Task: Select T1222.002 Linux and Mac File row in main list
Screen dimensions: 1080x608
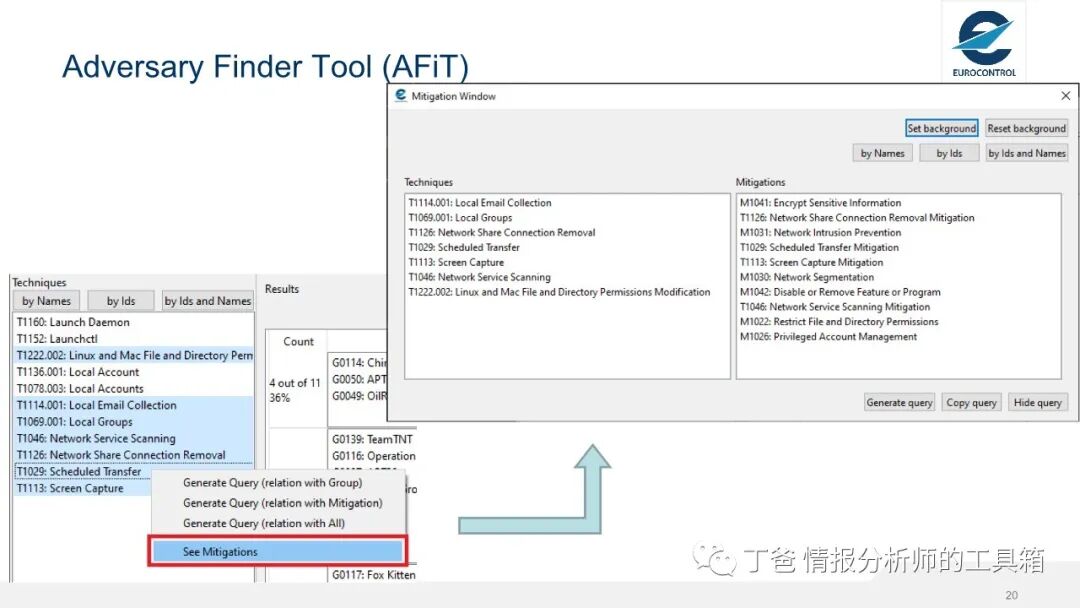Action: pos(133,355)
